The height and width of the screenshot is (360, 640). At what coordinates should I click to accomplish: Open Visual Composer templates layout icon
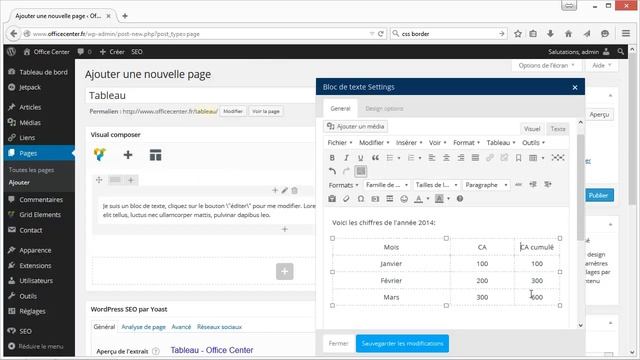[156, 155]
